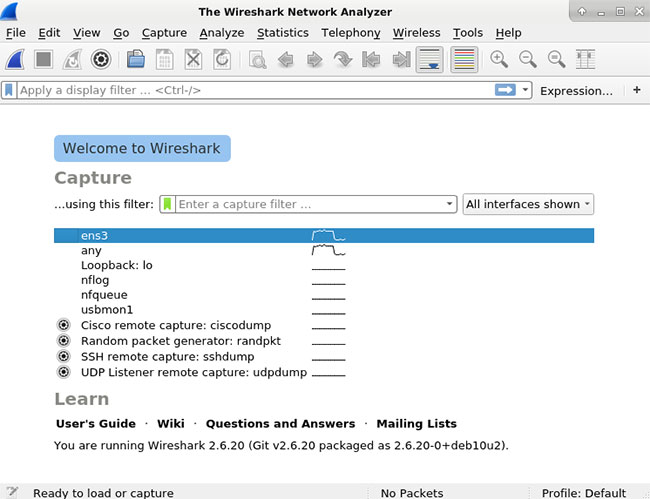Select the nflog interface
The image size is (650, 499).
[324, 280]
